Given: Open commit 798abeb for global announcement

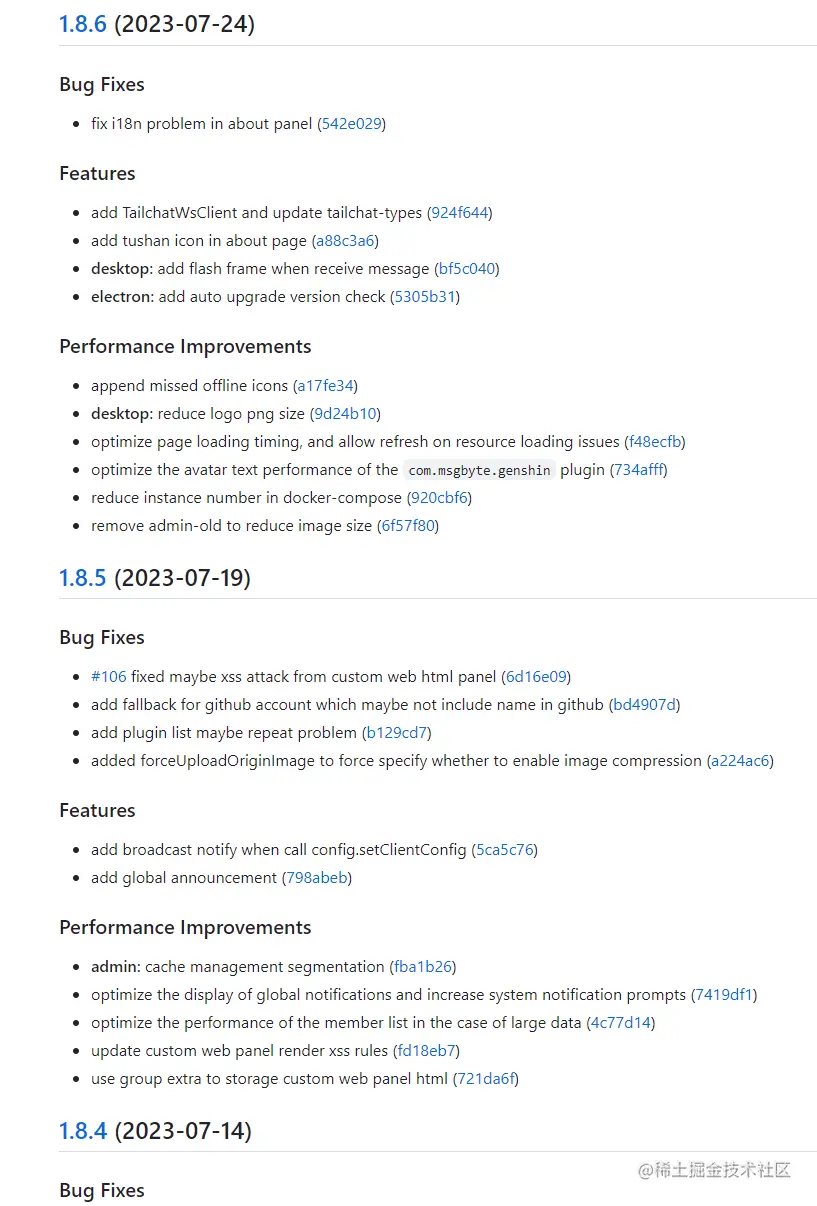Looking at the screenshot, I should (316, 878).
